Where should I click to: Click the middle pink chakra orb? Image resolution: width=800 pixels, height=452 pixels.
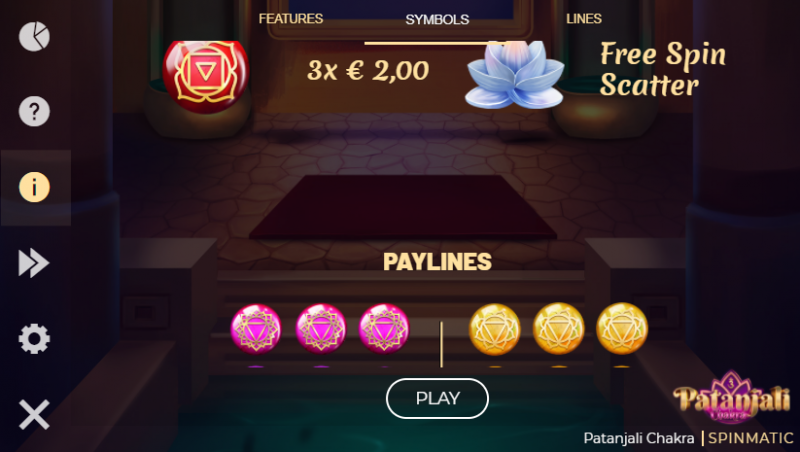pyautogui.click(x=321, y=329)
